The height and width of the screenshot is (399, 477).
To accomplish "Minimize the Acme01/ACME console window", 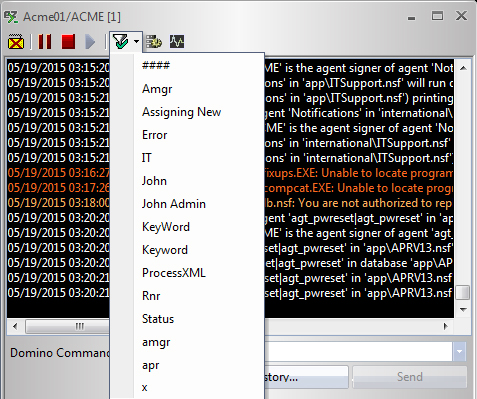I will click(x=412, y=18).
